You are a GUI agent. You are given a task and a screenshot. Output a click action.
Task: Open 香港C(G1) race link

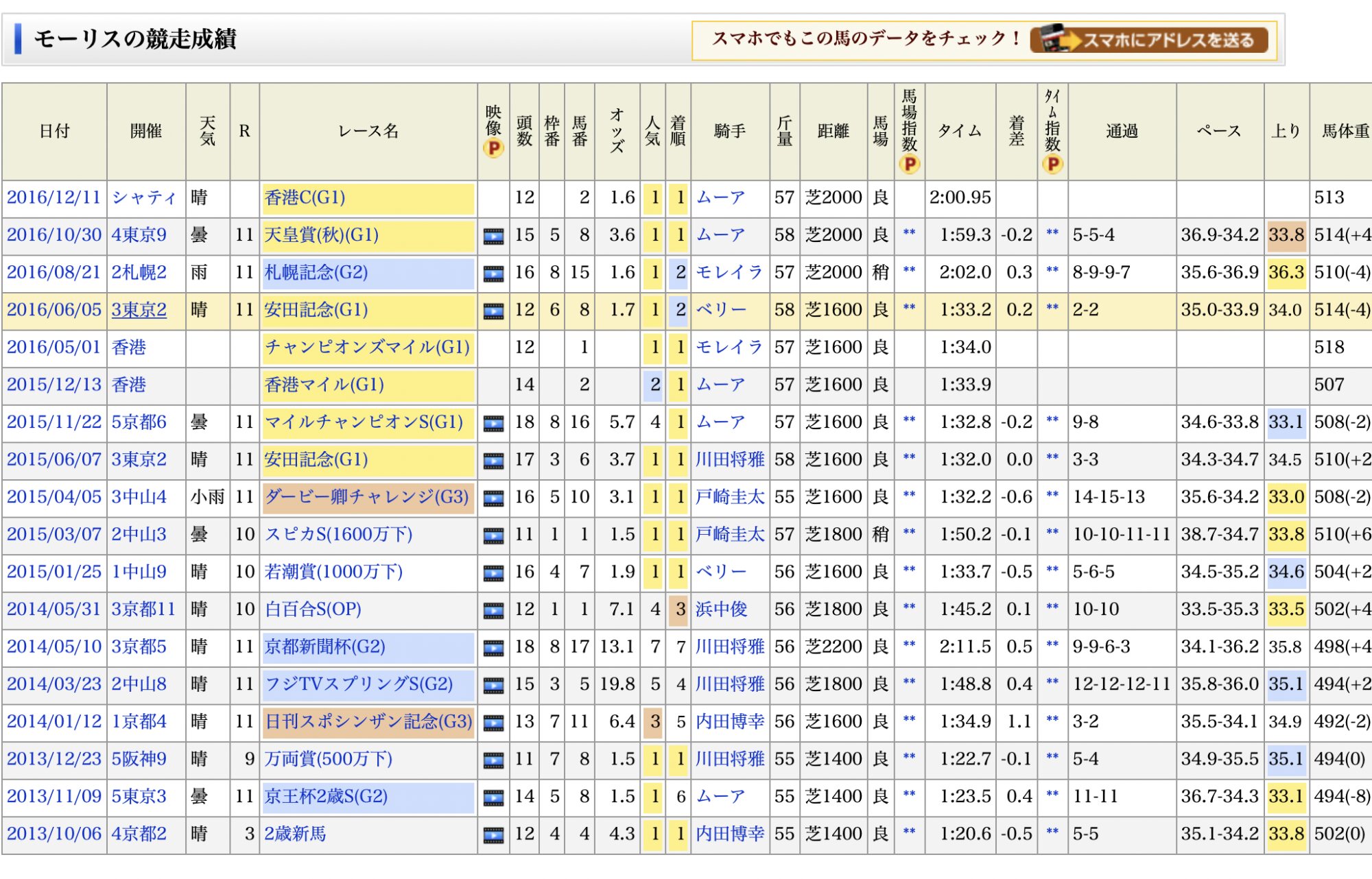305,198
